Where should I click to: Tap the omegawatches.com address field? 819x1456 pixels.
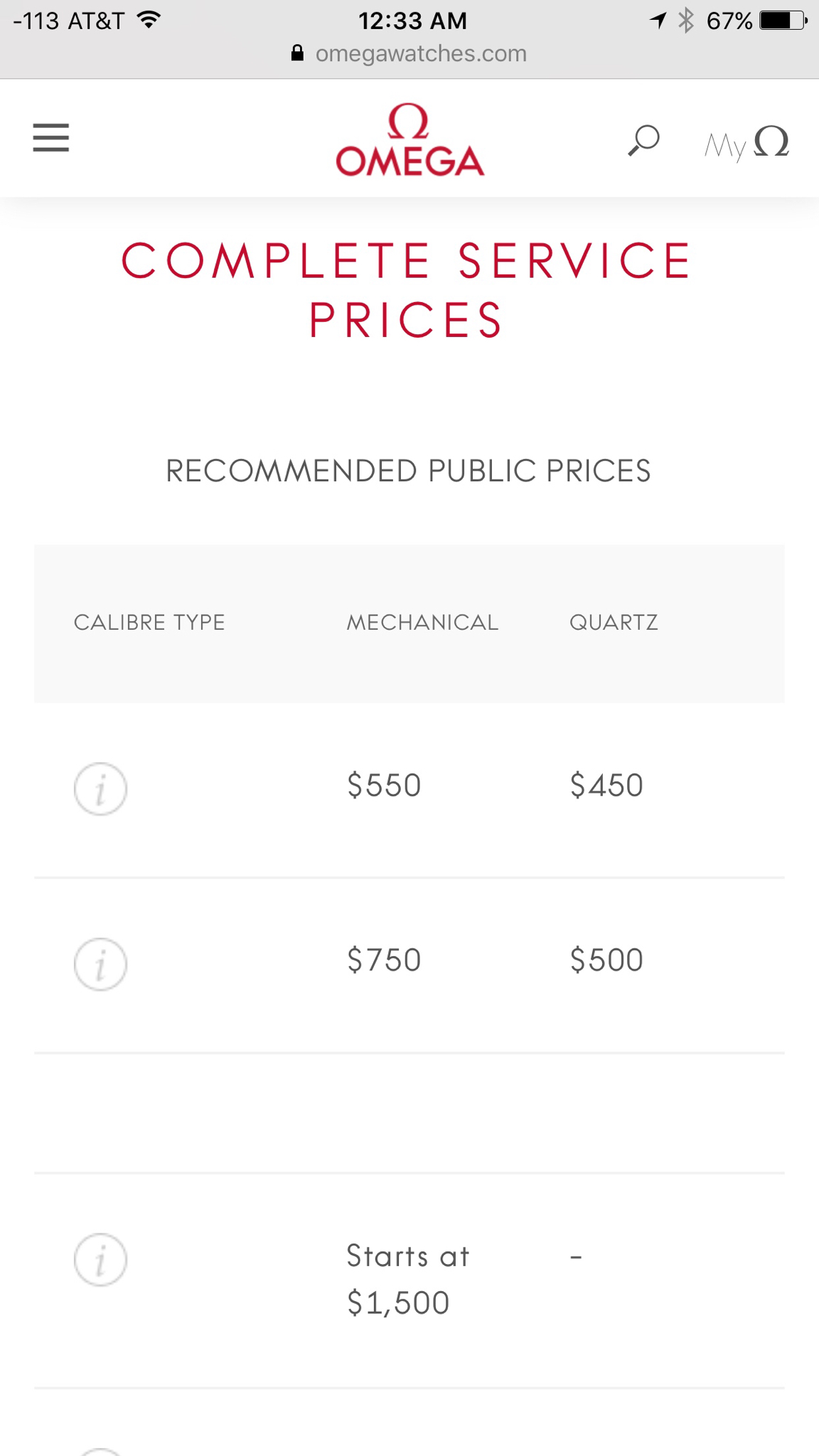pos(421,54)
